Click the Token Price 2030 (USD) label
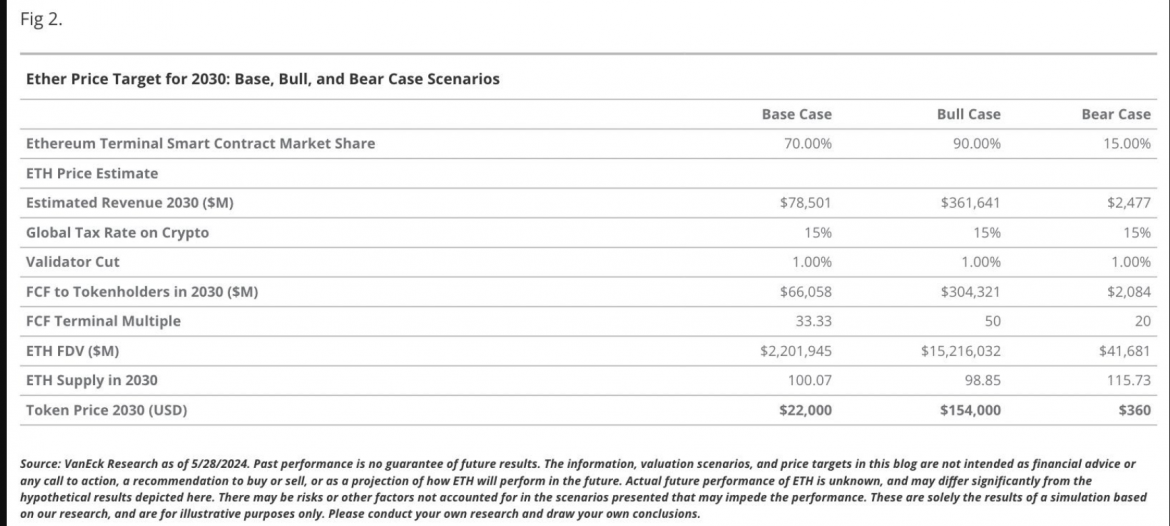 tap(107, 410)
